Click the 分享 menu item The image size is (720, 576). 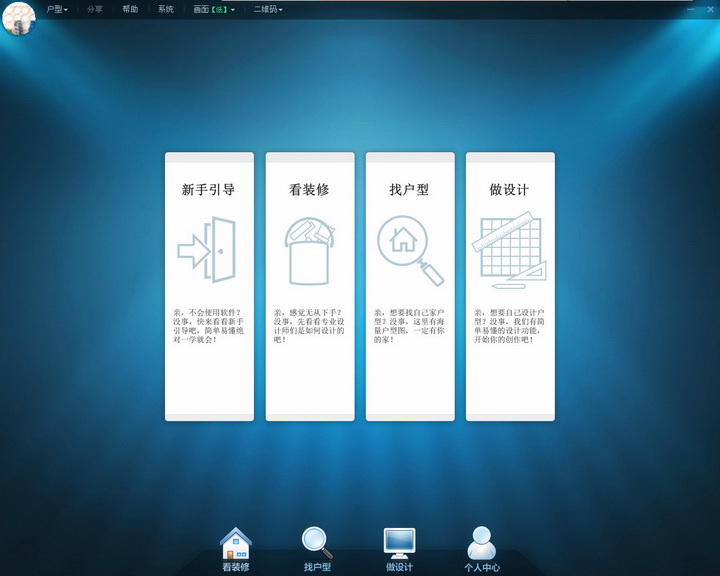94,9
